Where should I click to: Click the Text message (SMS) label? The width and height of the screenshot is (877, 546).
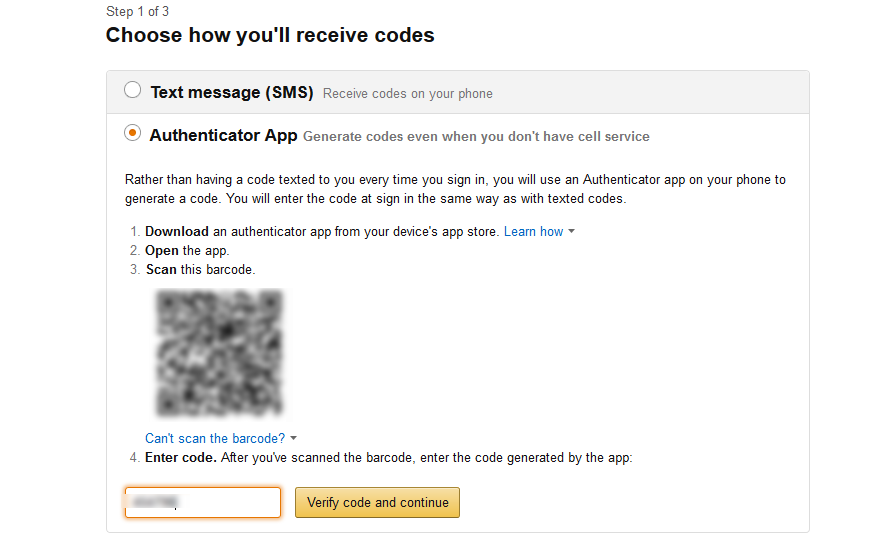(x=232, y=93)
